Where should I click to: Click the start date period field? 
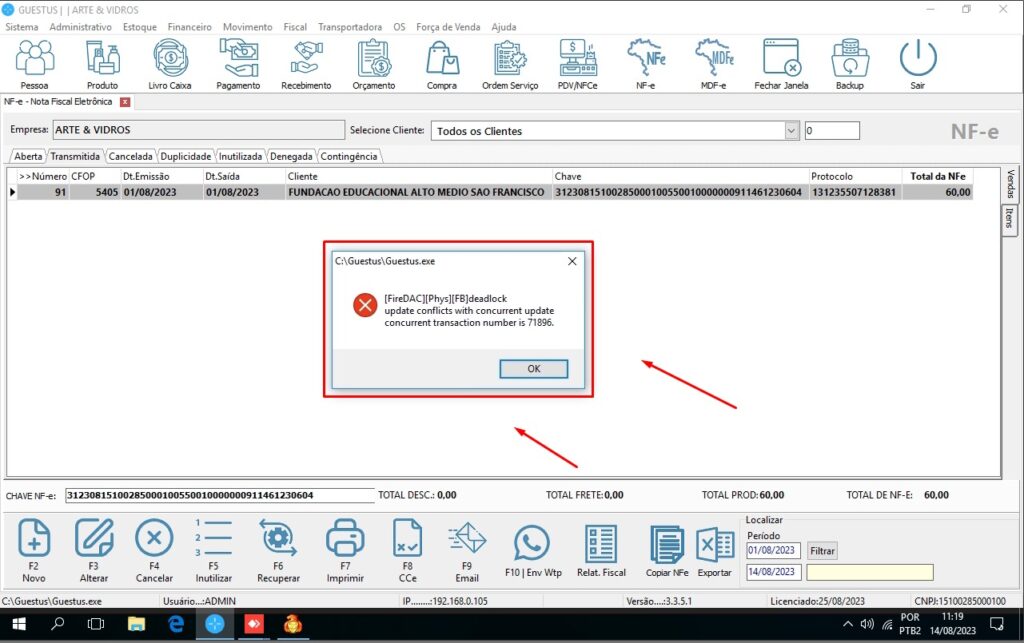[x=773, y=551]
